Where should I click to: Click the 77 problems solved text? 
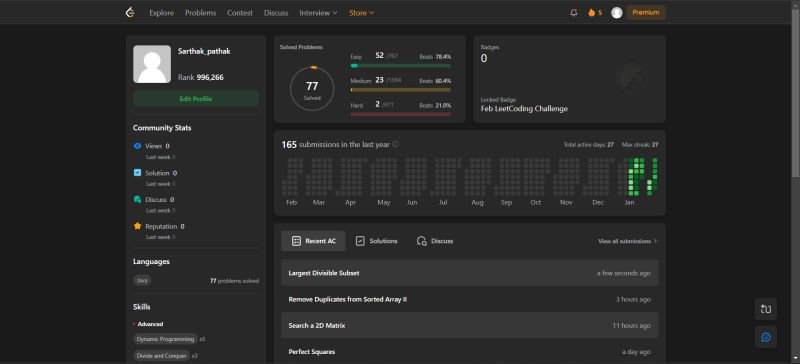[234, 281]
